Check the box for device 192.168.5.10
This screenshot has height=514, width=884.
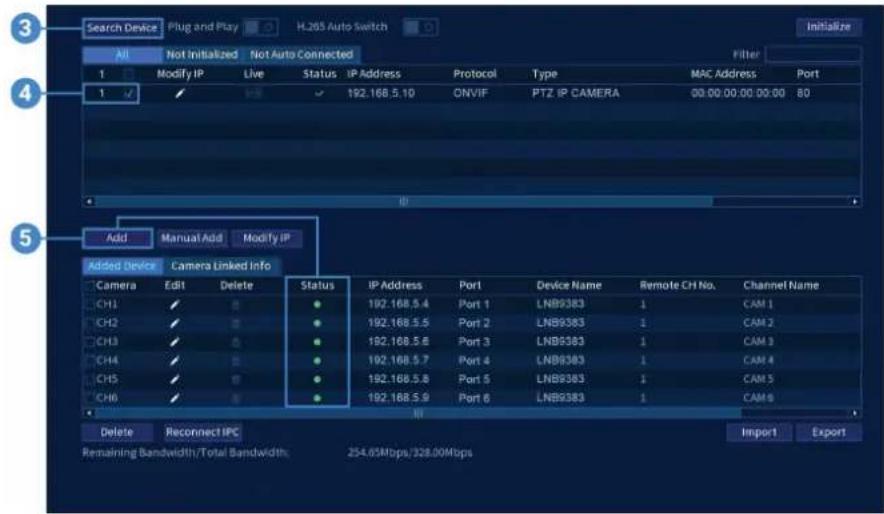[129, 94]
